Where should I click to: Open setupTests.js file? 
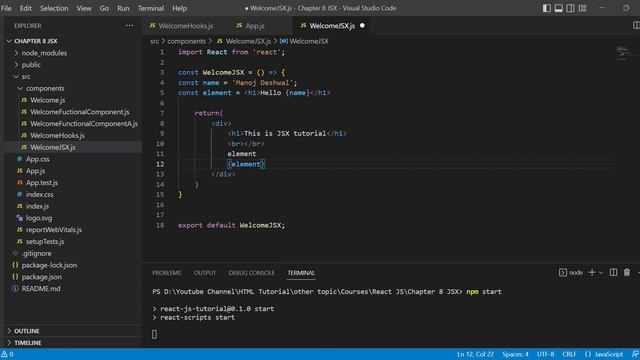click(45, 242)
